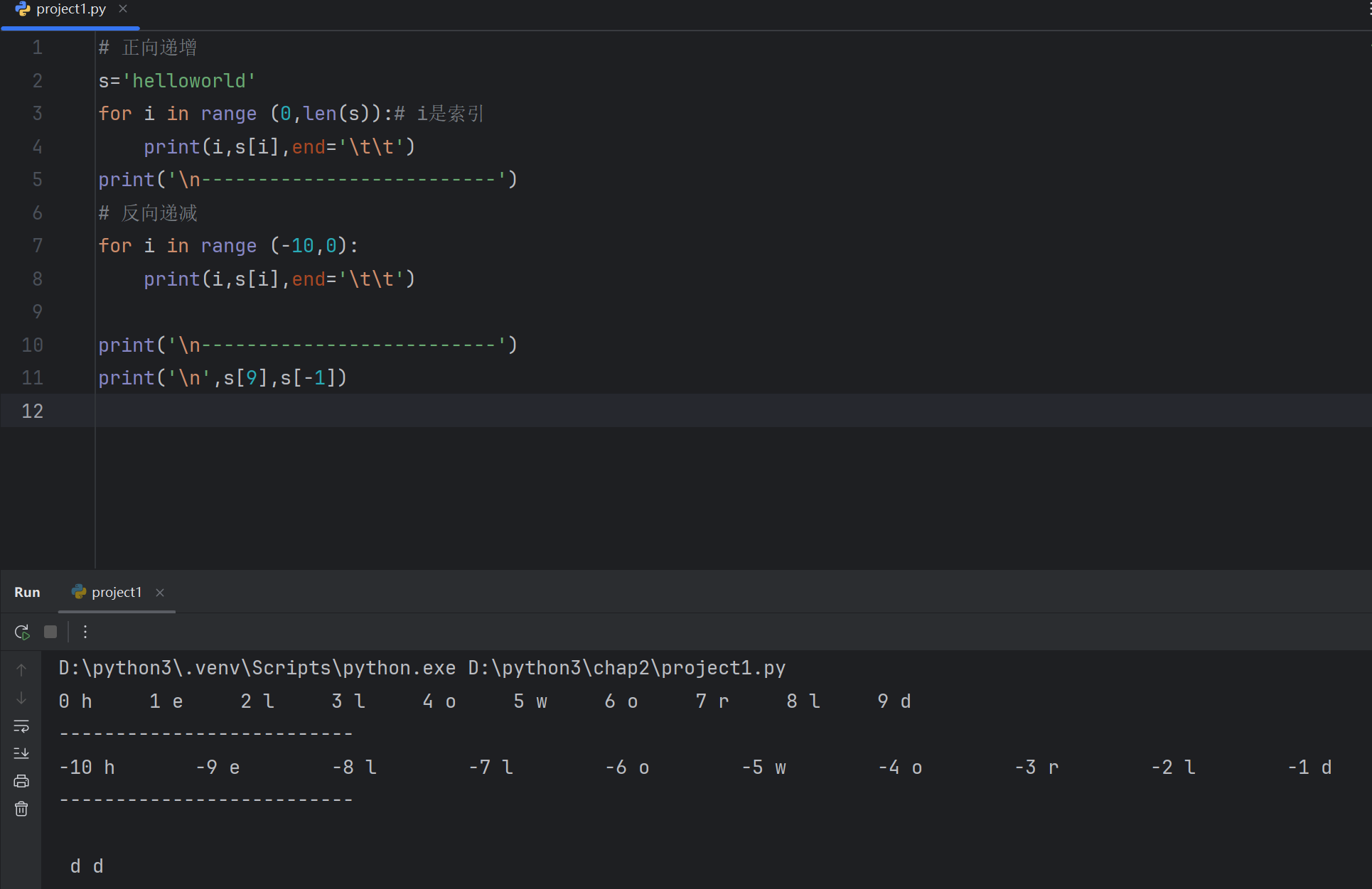Close the project1 run tab
Screen dimensions: 1372x889
click(x=160, y=593)
